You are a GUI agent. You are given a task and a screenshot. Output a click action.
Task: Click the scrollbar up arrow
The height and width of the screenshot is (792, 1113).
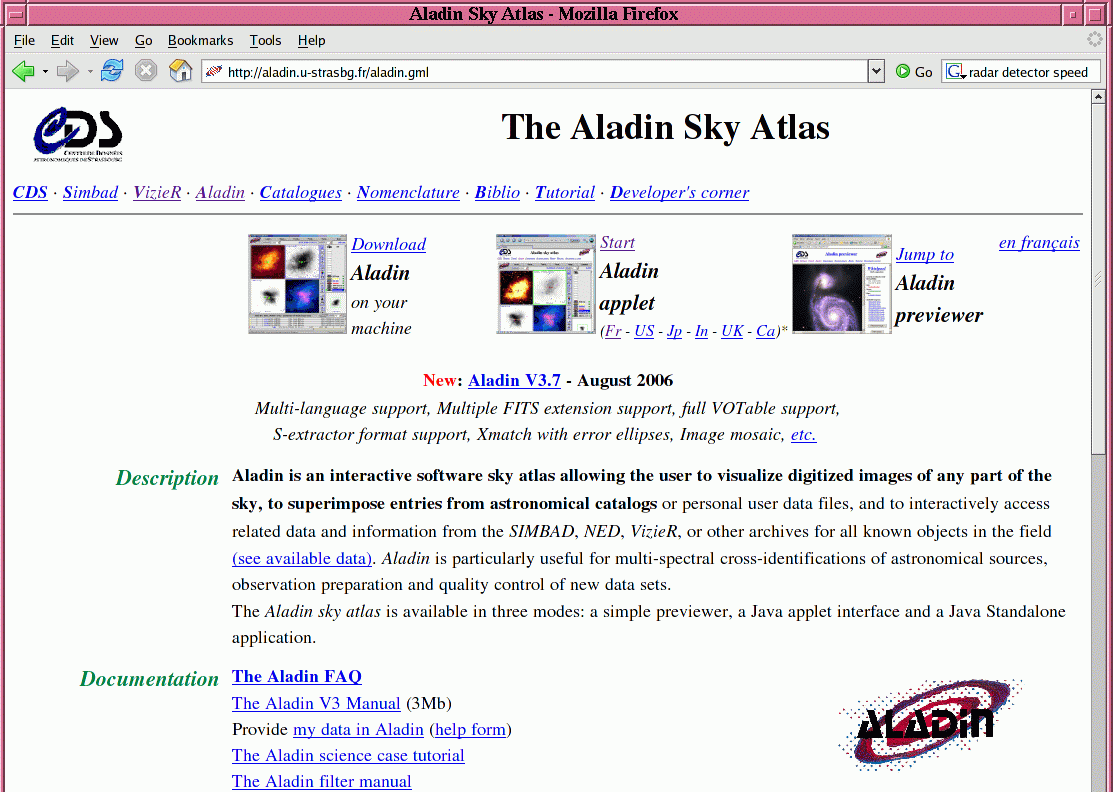coord(1098,96)
